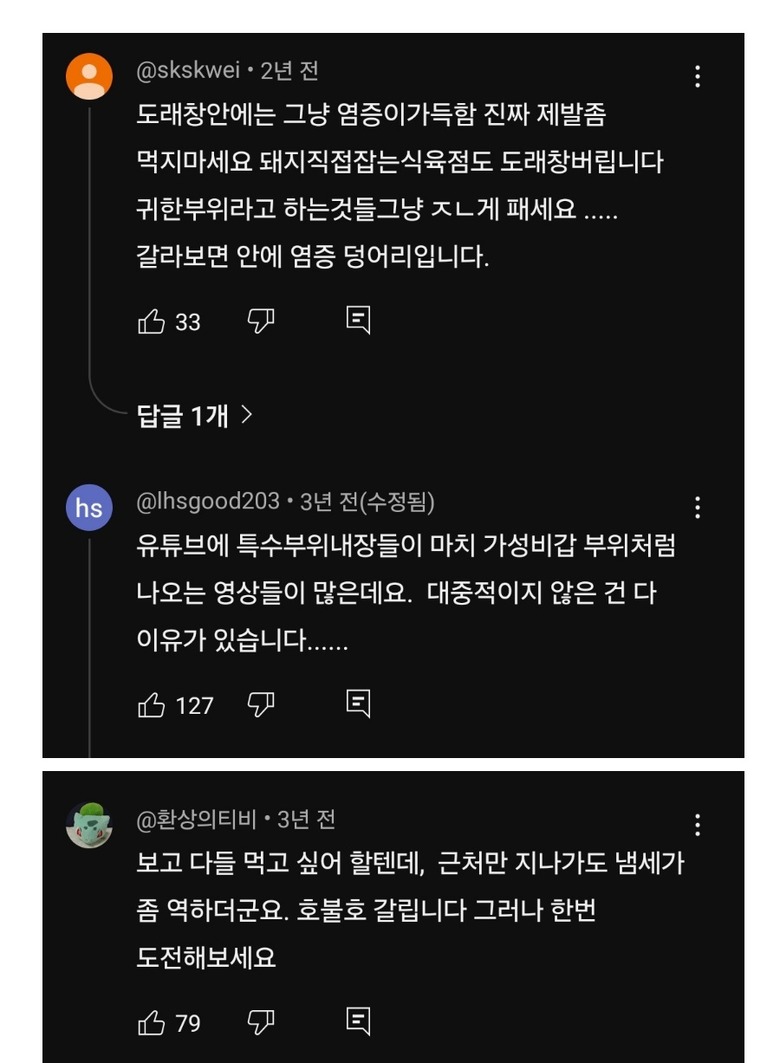This screenshot has width=780, height=1063.
Task: Open the purple 'hs' profile avatar
Action: 89,508
